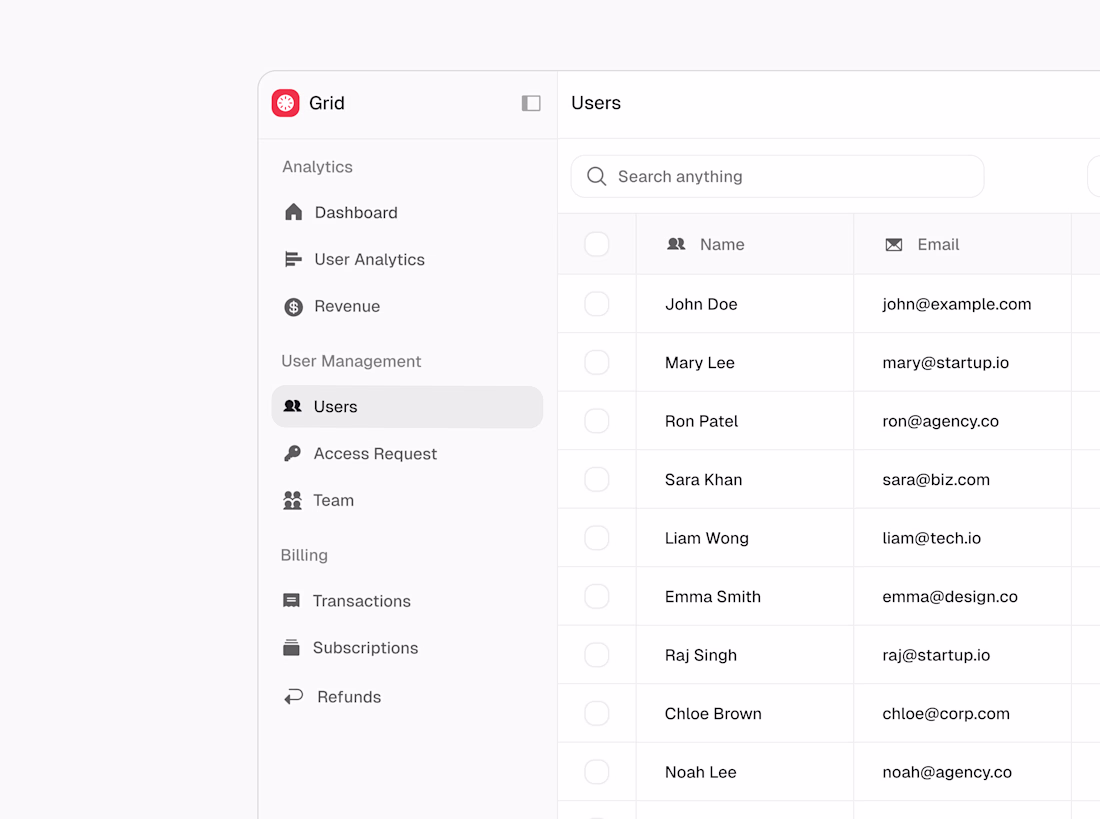Click email liam@tech.io

pyautogui.click(x=932, y=538)
